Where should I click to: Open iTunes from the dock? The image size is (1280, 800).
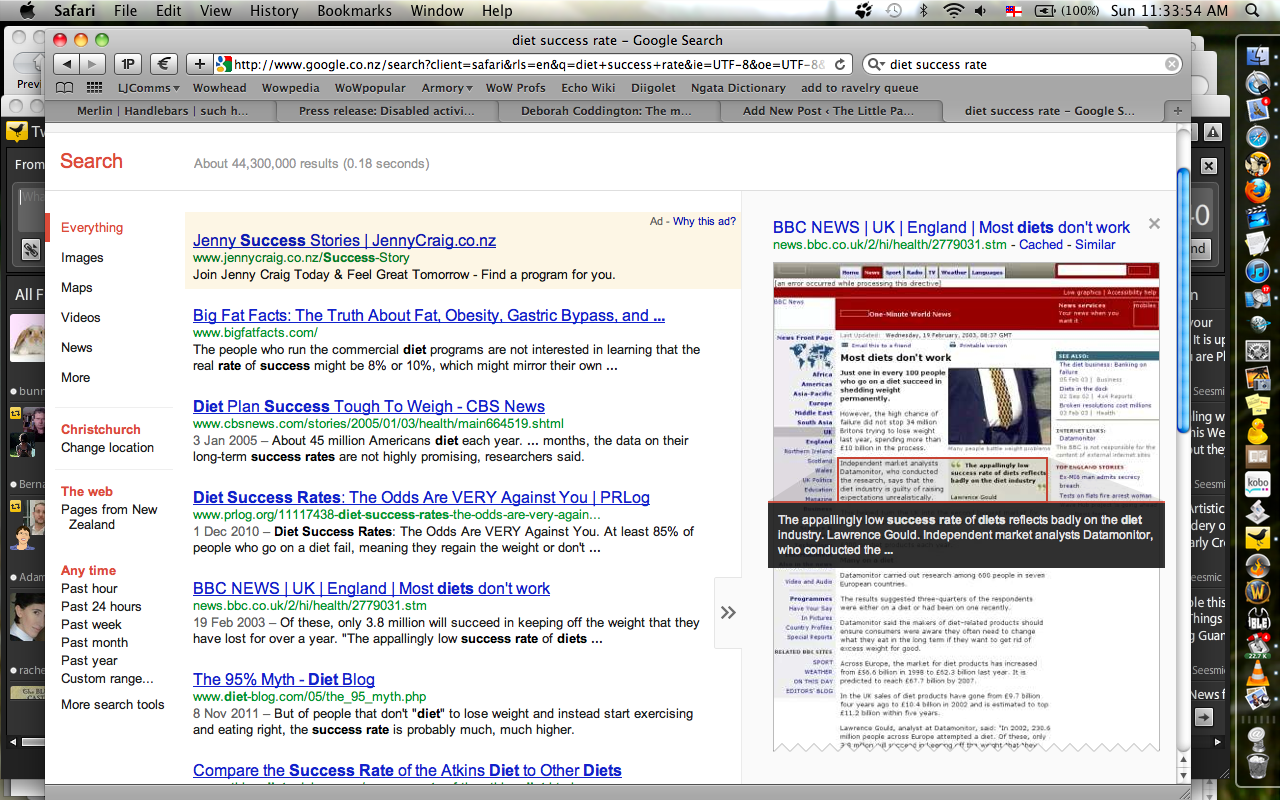(x=1258, y=271)
